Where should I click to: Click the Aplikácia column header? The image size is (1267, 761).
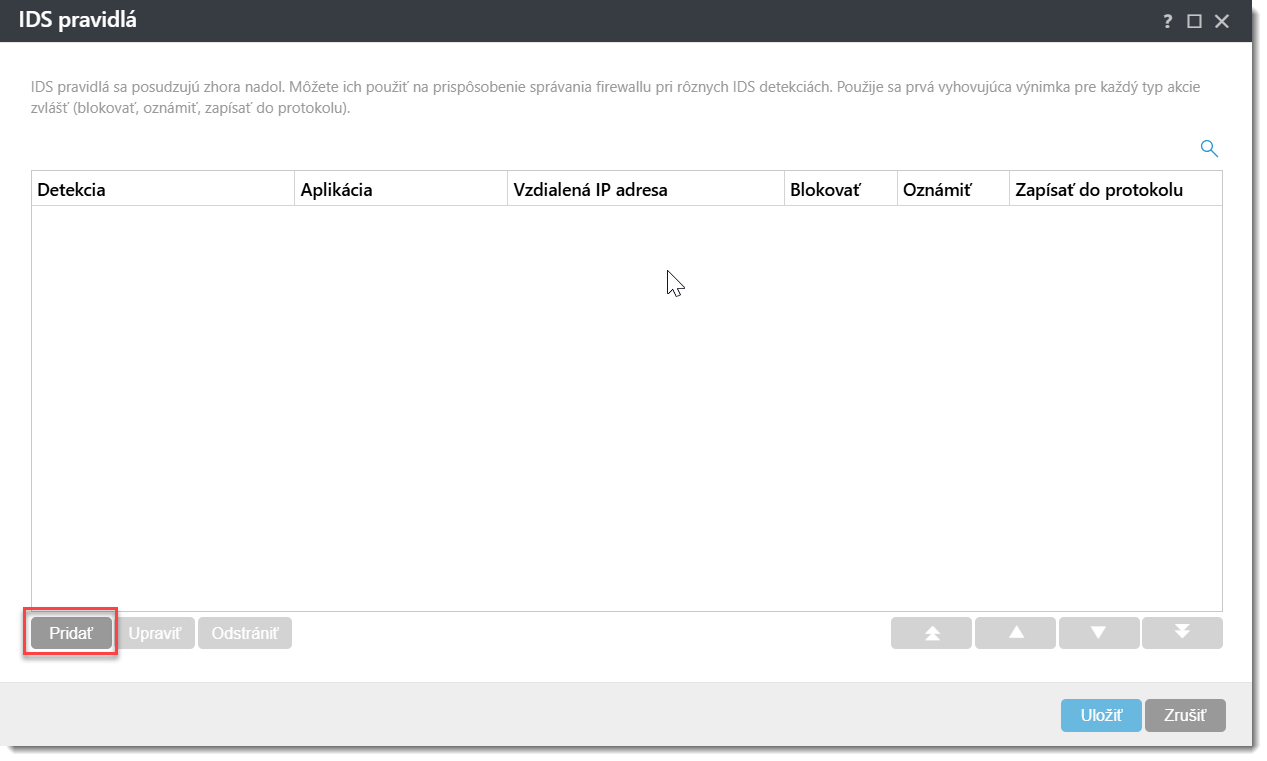(401, 189)
